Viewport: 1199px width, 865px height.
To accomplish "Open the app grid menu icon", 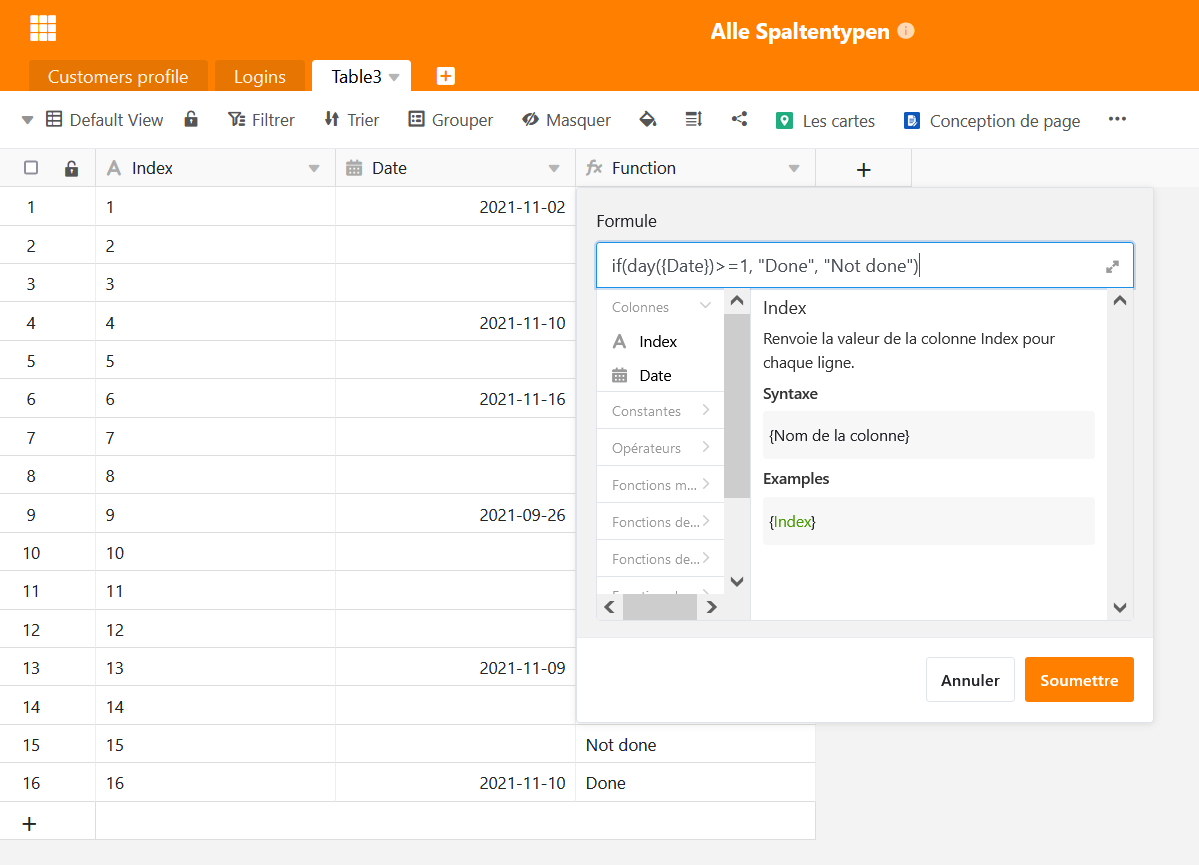I will point(43,29).
